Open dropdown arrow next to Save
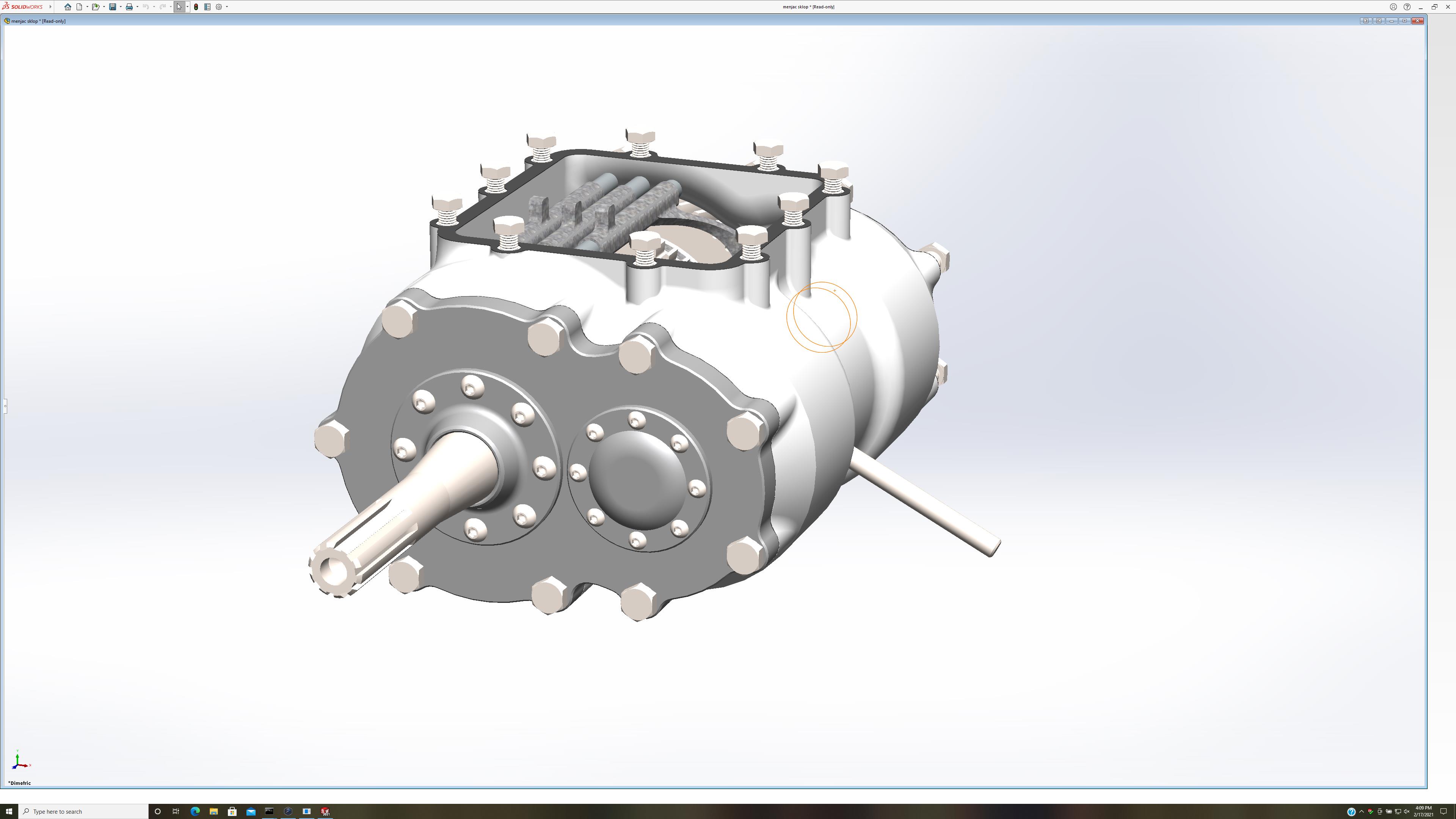 pyautogui.click(x=121, y=7)
